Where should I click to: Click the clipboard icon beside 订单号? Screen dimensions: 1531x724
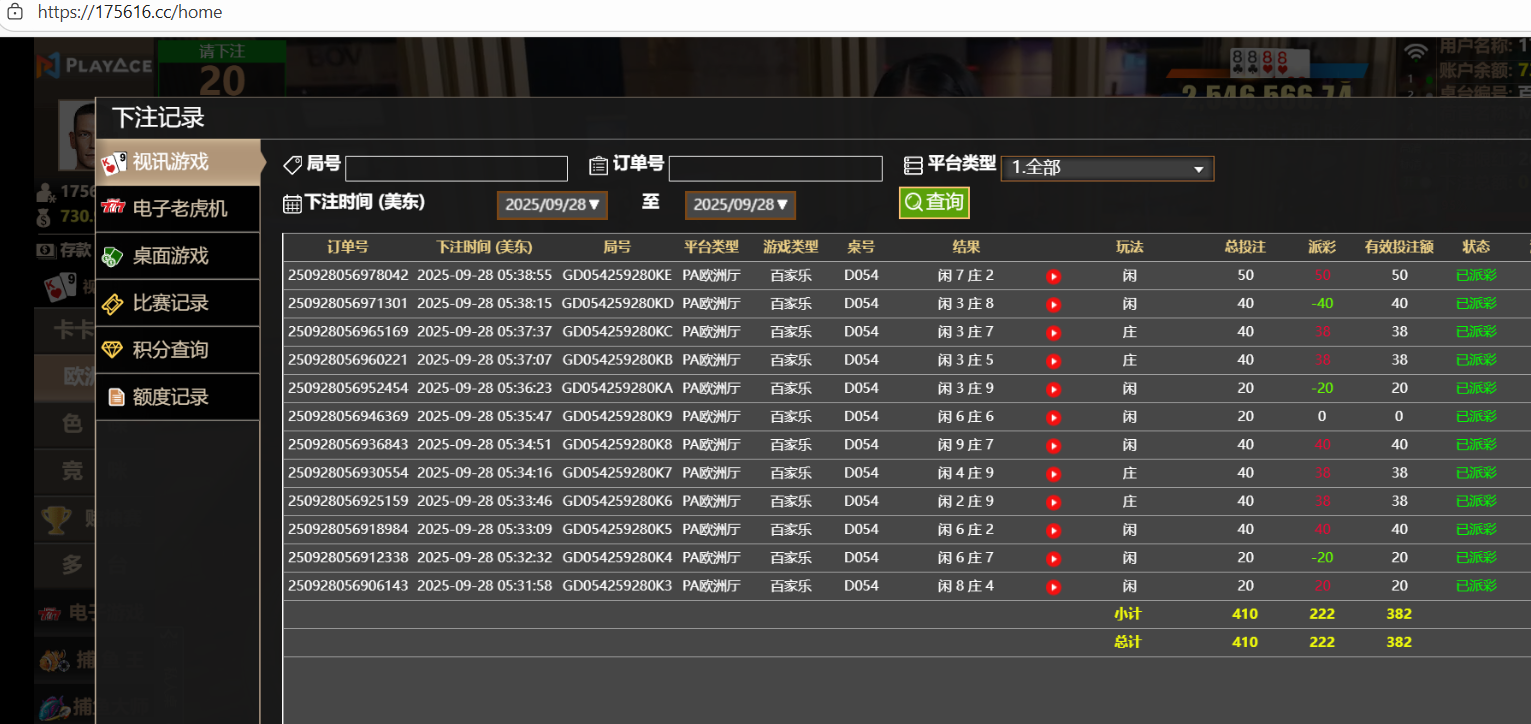tap(598, 165)
